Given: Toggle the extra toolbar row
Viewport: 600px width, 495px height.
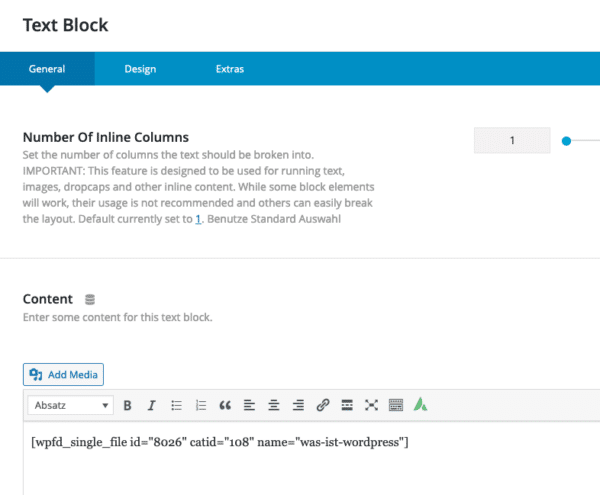Looking at the screenshot, I should tap(396, 405).
